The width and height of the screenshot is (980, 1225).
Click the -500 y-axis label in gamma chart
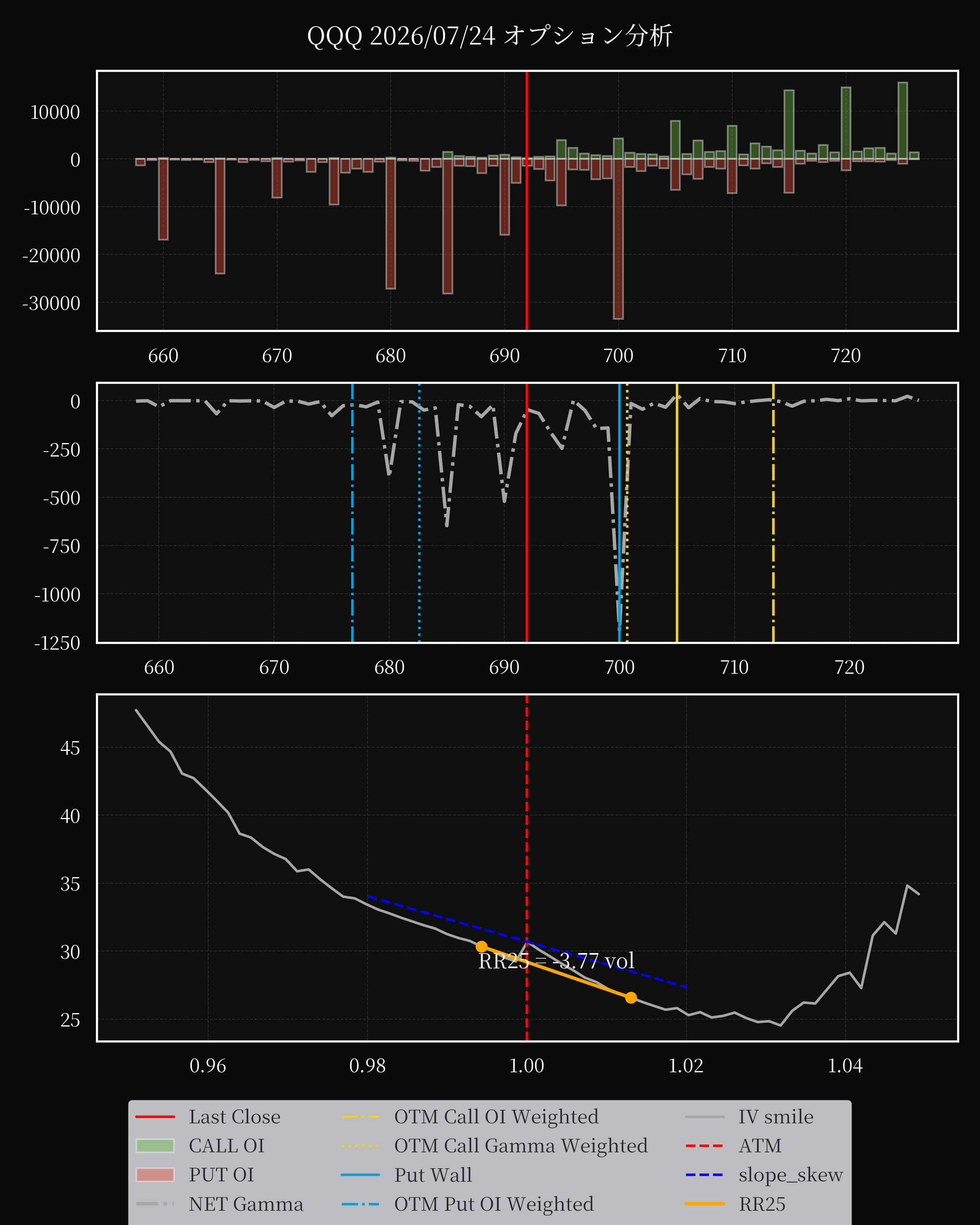tap(62, 498)
